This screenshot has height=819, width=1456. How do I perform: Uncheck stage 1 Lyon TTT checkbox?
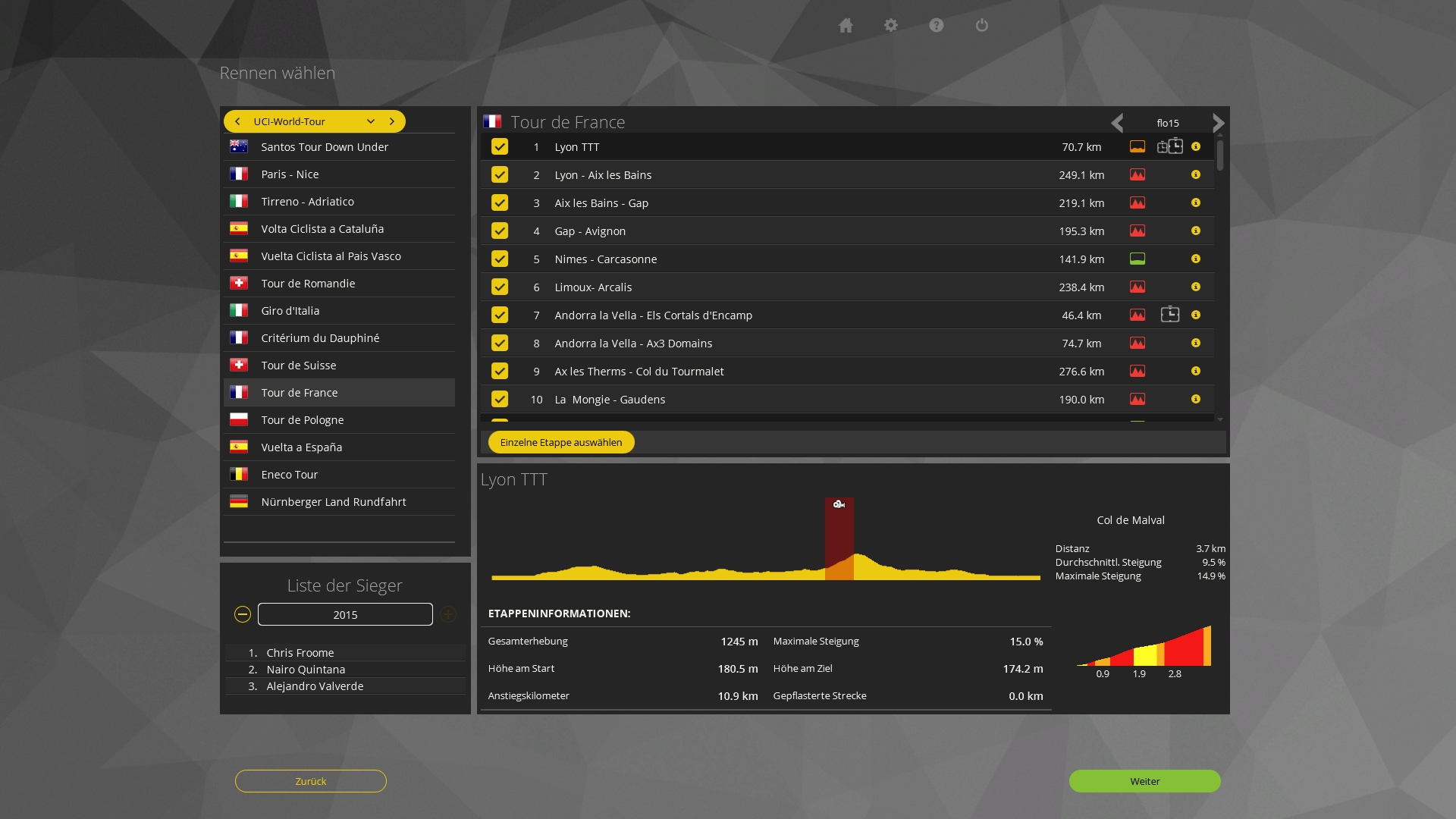[x=500, y=146]
